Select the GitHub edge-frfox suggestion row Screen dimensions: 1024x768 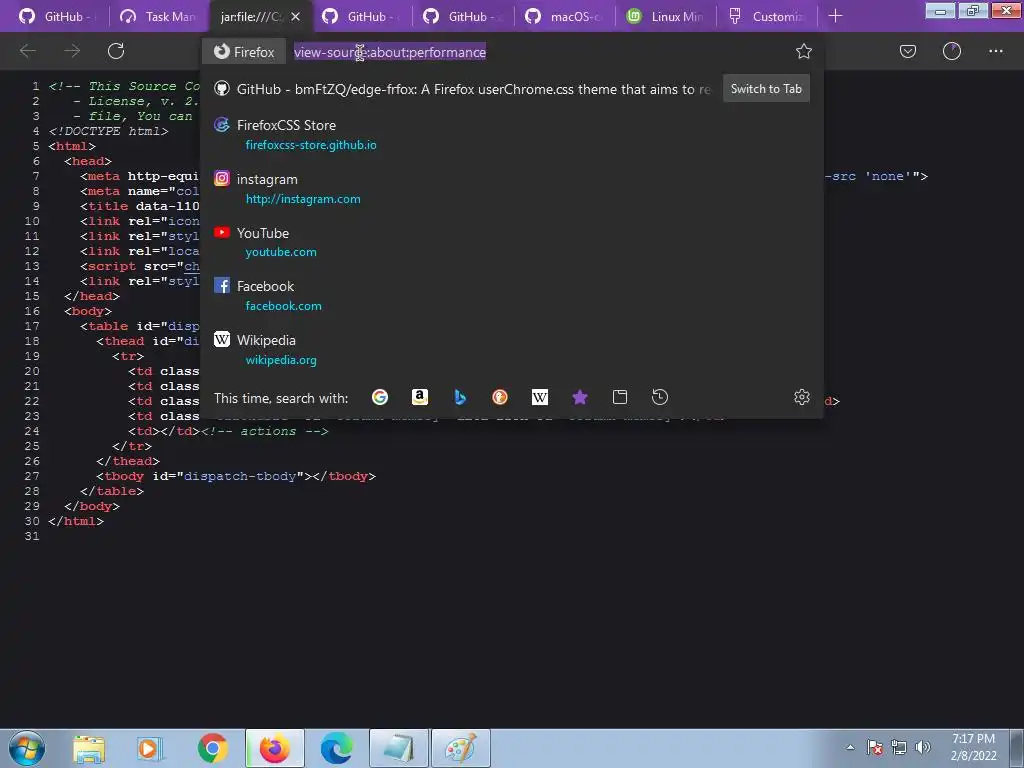pos(511,89)
